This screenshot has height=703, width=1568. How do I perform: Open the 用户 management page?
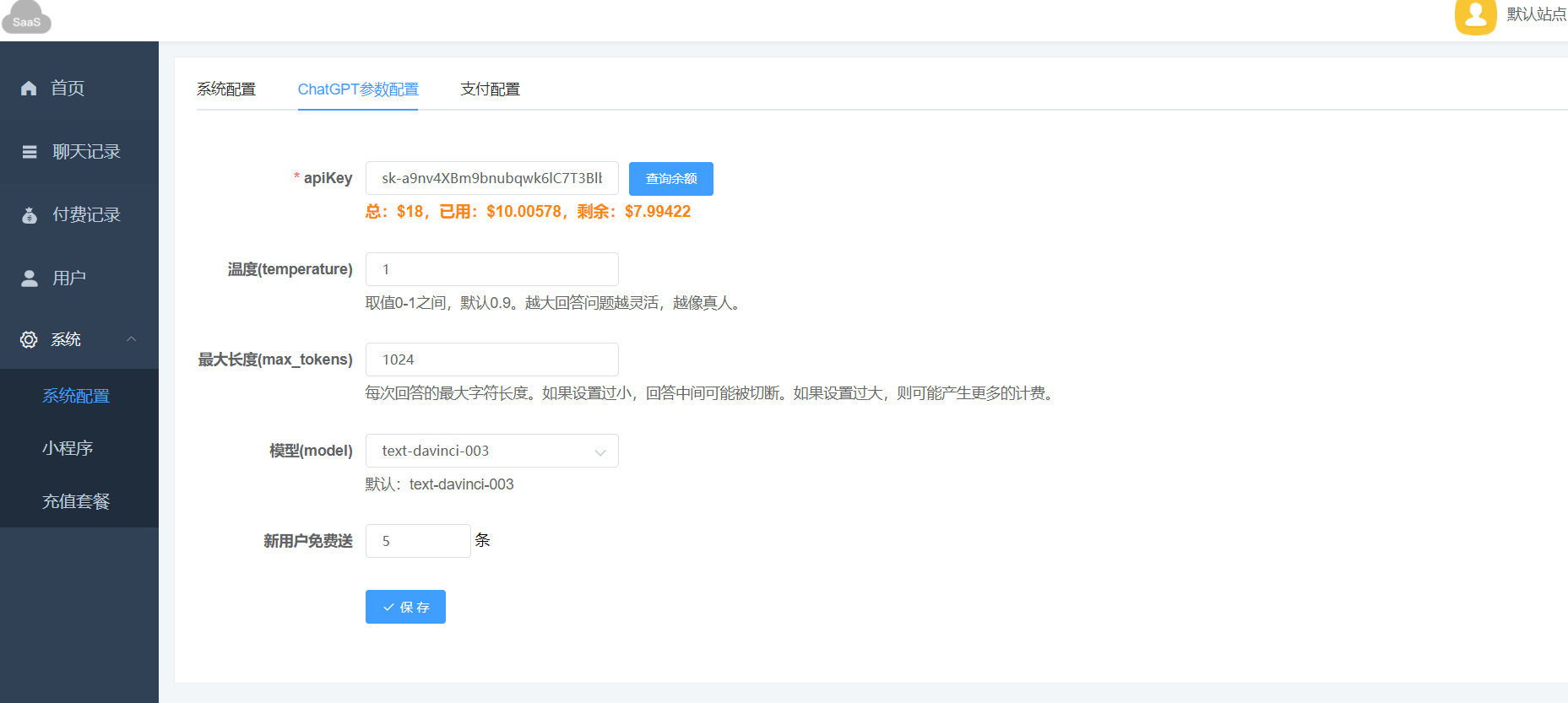(79, 278)
